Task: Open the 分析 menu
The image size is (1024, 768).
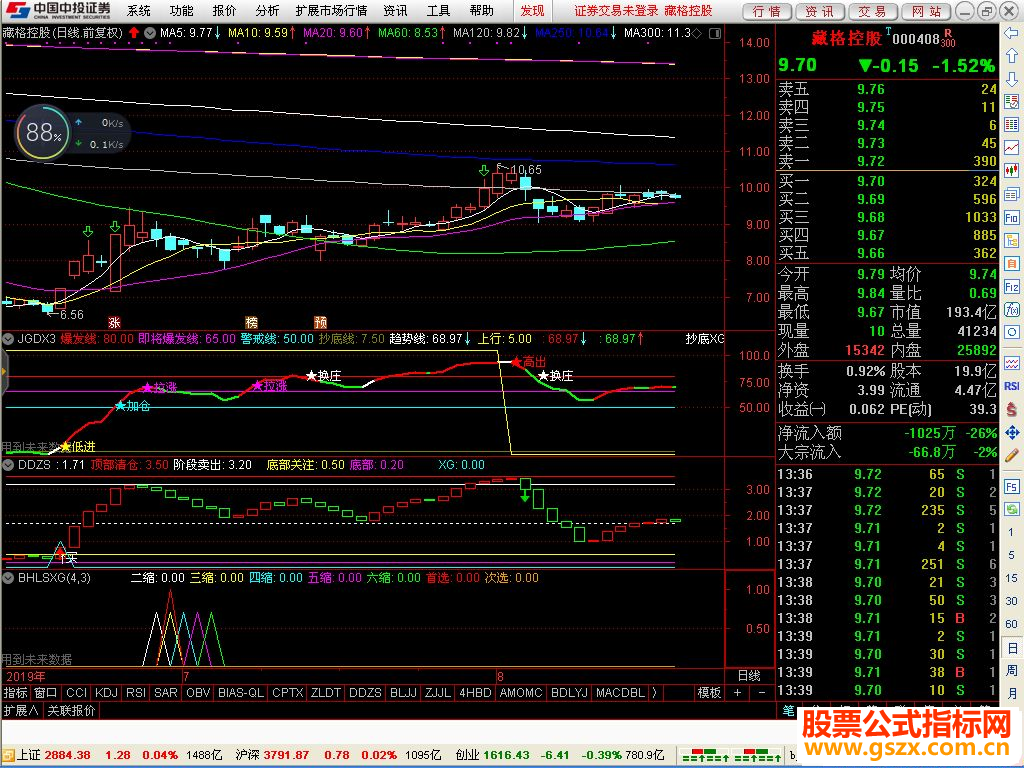Action: [x=267, y=10]
